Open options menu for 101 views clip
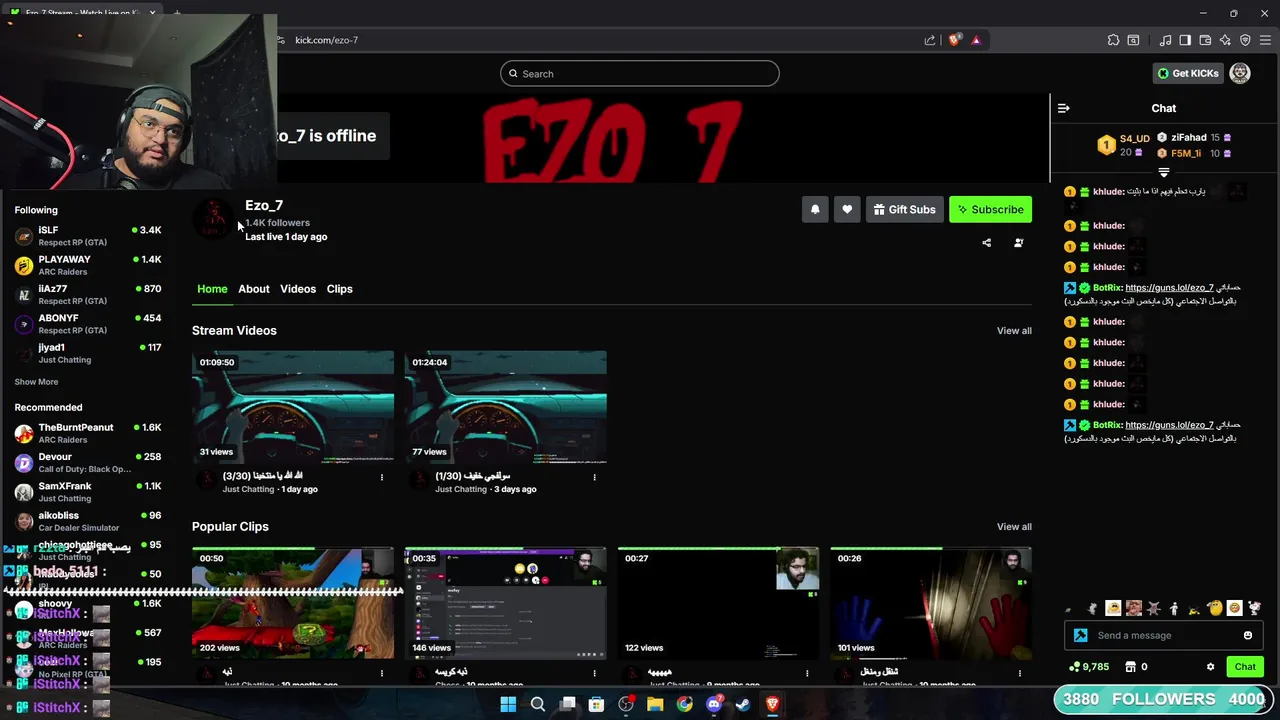Screen dimensions: 1280x720 tap(1020, 673)
